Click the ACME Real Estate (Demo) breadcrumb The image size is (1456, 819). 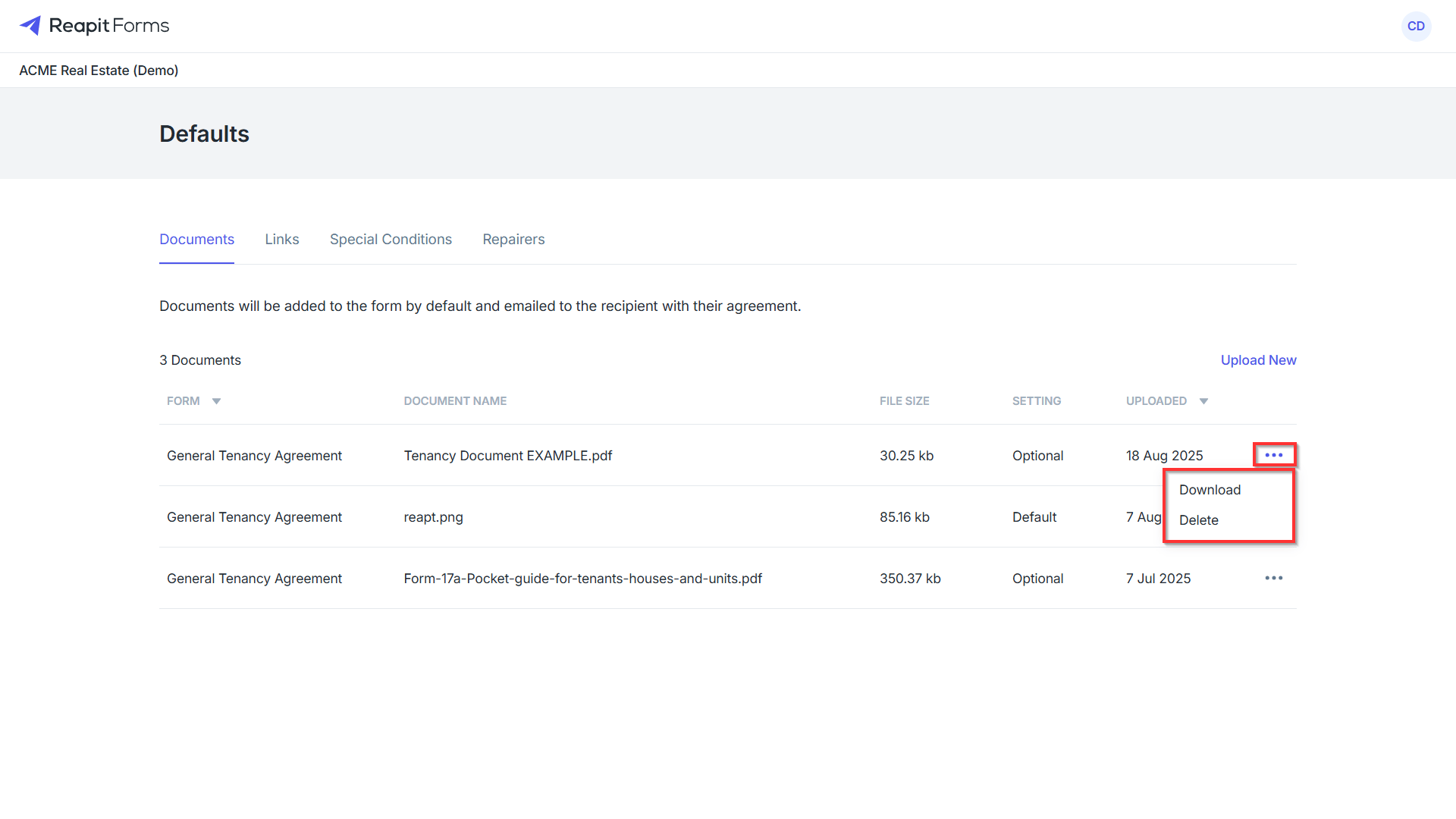(x=99, y=71)
